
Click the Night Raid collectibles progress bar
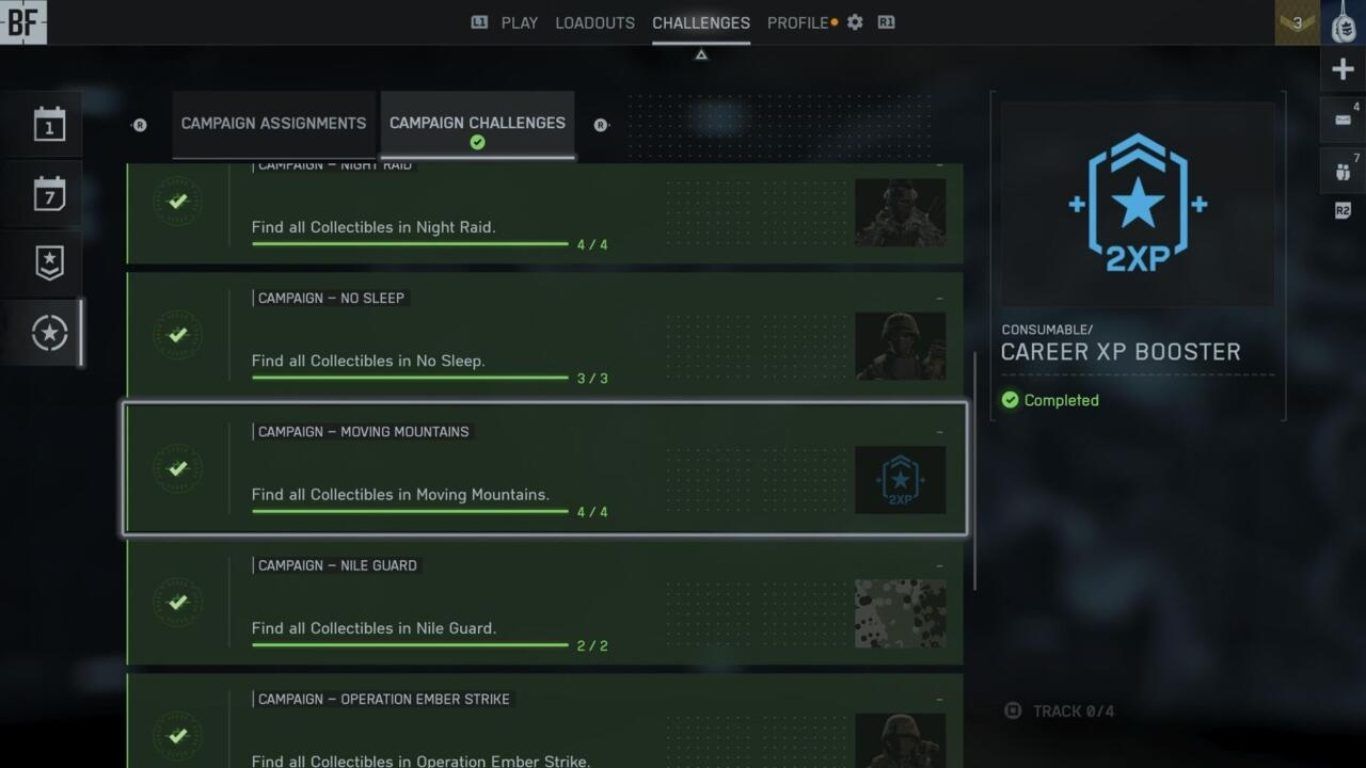point(410,244)
